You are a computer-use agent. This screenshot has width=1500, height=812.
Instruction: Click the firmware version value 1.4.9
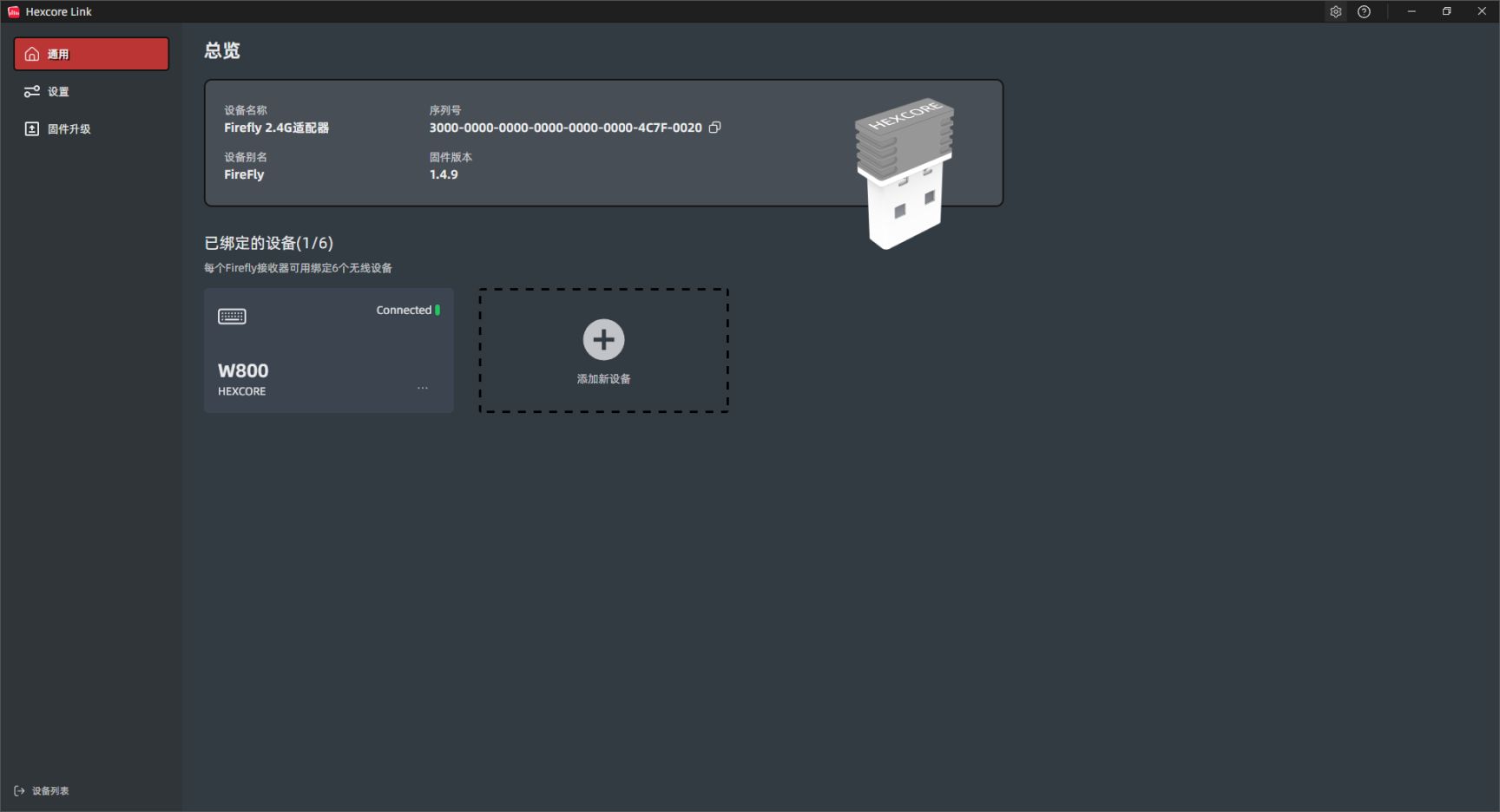[444, 174]
